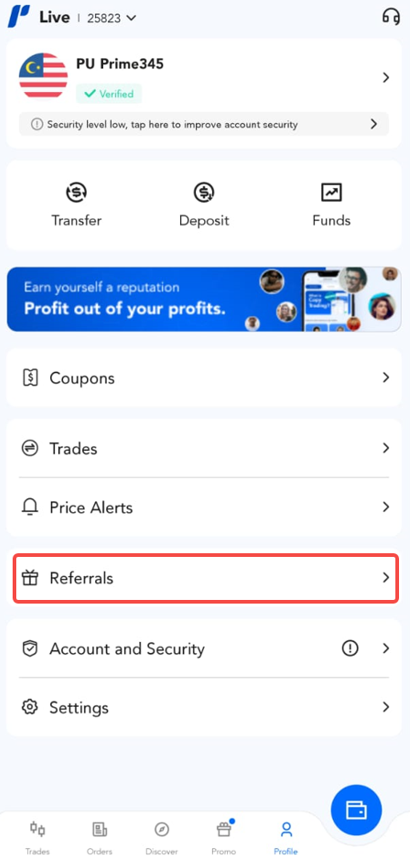
Task: Go to the Trades bottom tab
Action: (x=37, y=837)
